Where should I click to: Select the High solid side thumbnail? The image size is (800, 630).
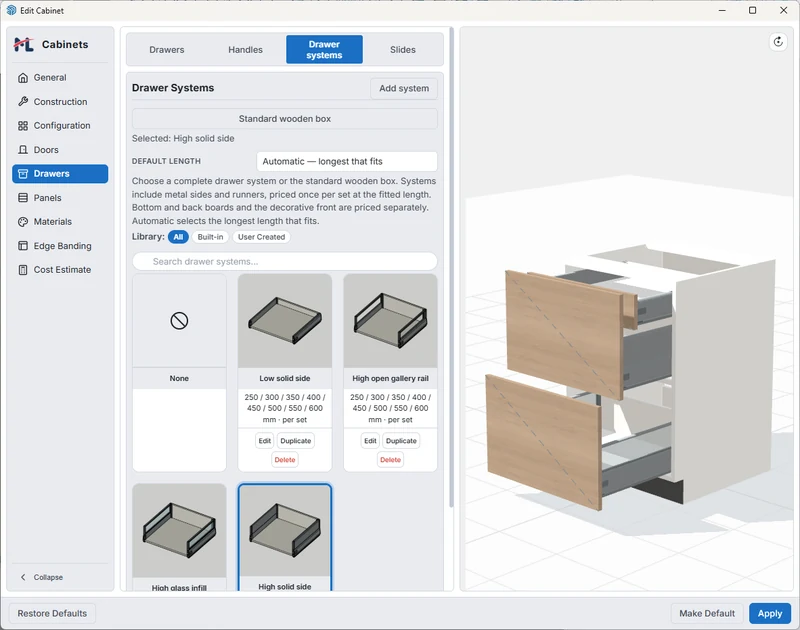tap(285, 530)
